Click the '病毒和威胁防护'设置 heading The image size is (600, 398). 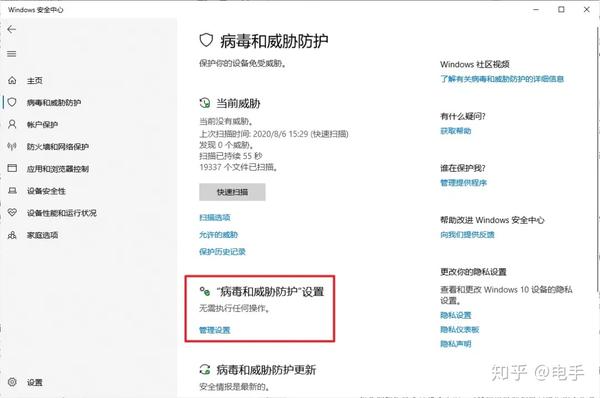pyautogui.click(x=270, y=292)
